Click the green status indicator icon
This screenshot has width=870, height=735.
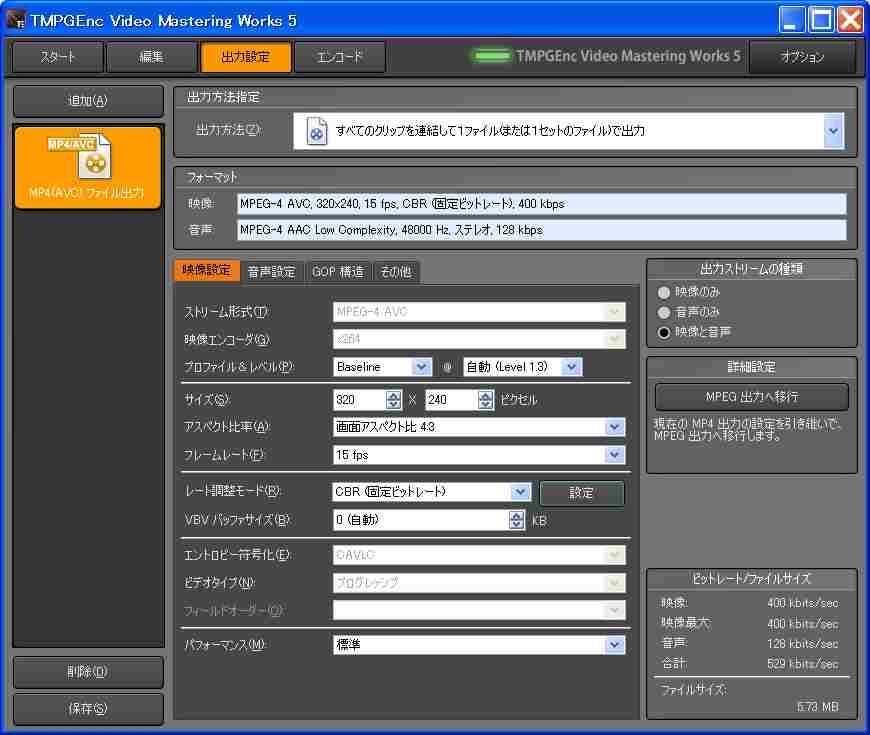tap(490, 57)
